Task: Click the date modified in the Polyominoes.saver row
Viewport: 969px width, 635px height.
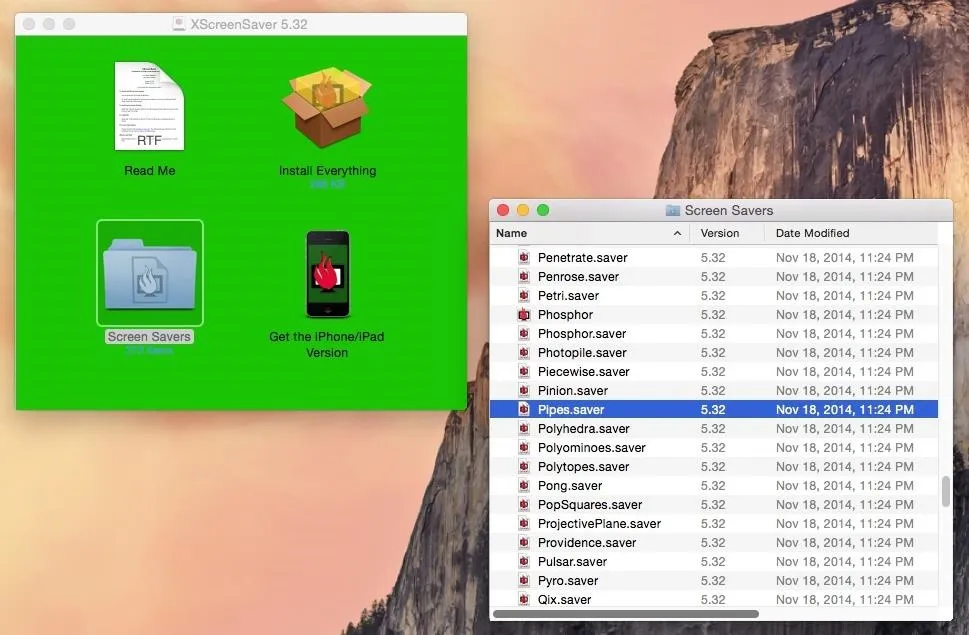Action: point(845,448)
